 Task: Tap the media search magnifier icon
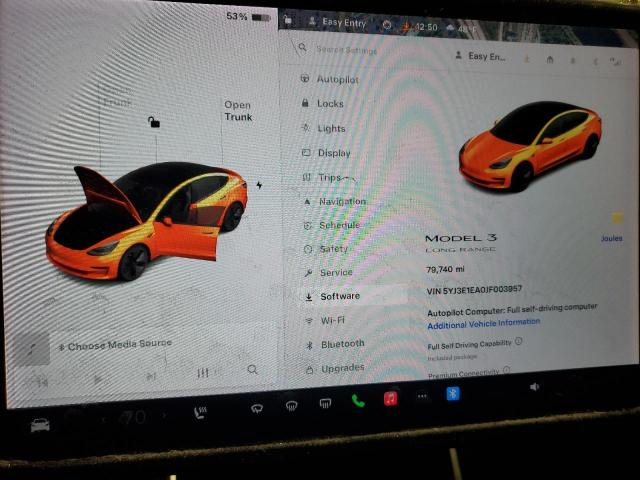click(252, 370)
